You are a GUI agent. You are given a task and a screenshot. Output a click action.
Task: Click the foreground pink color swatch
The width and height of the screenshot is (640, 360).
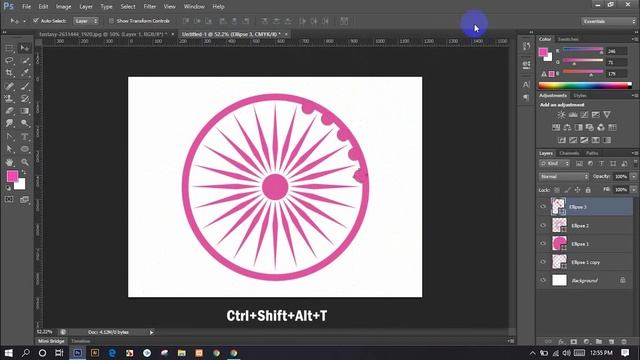coord(12,176)
